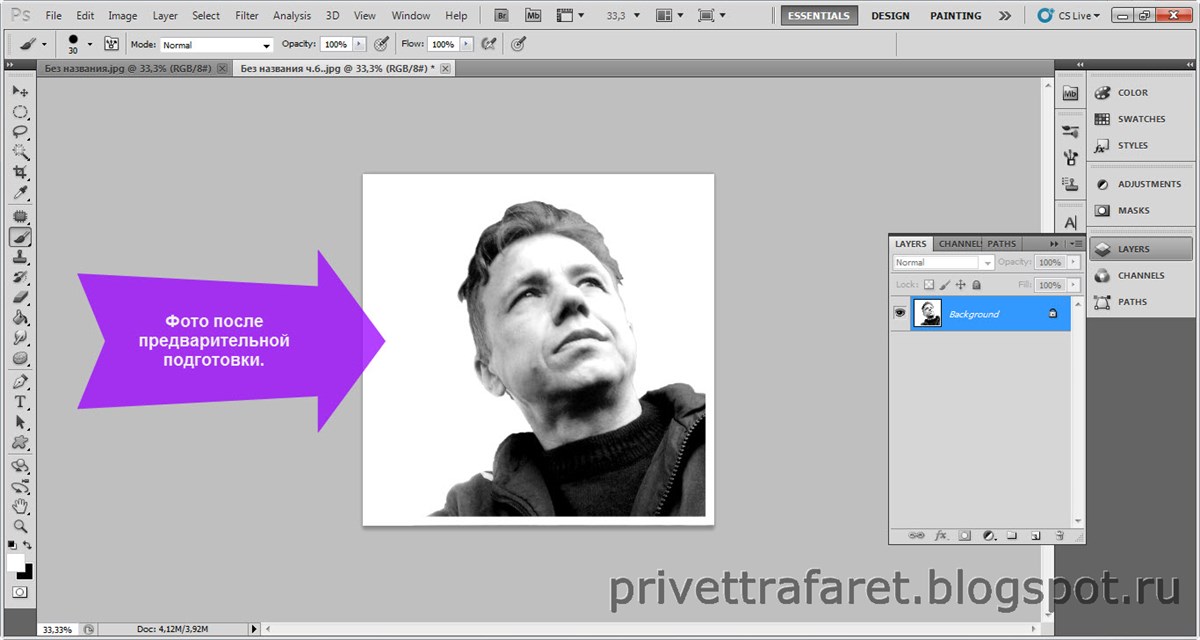This screenshot has height=640, width=1200.
Task: Select the Crop tool
Action: pyautogui.click(x=20, y=173)
